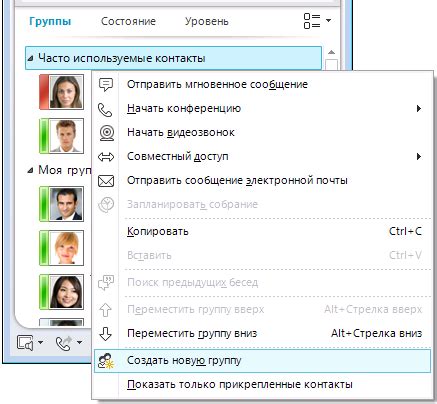Choose Переместить группу вниз
This screenshot has width=437, height=404.
(262, 333)
